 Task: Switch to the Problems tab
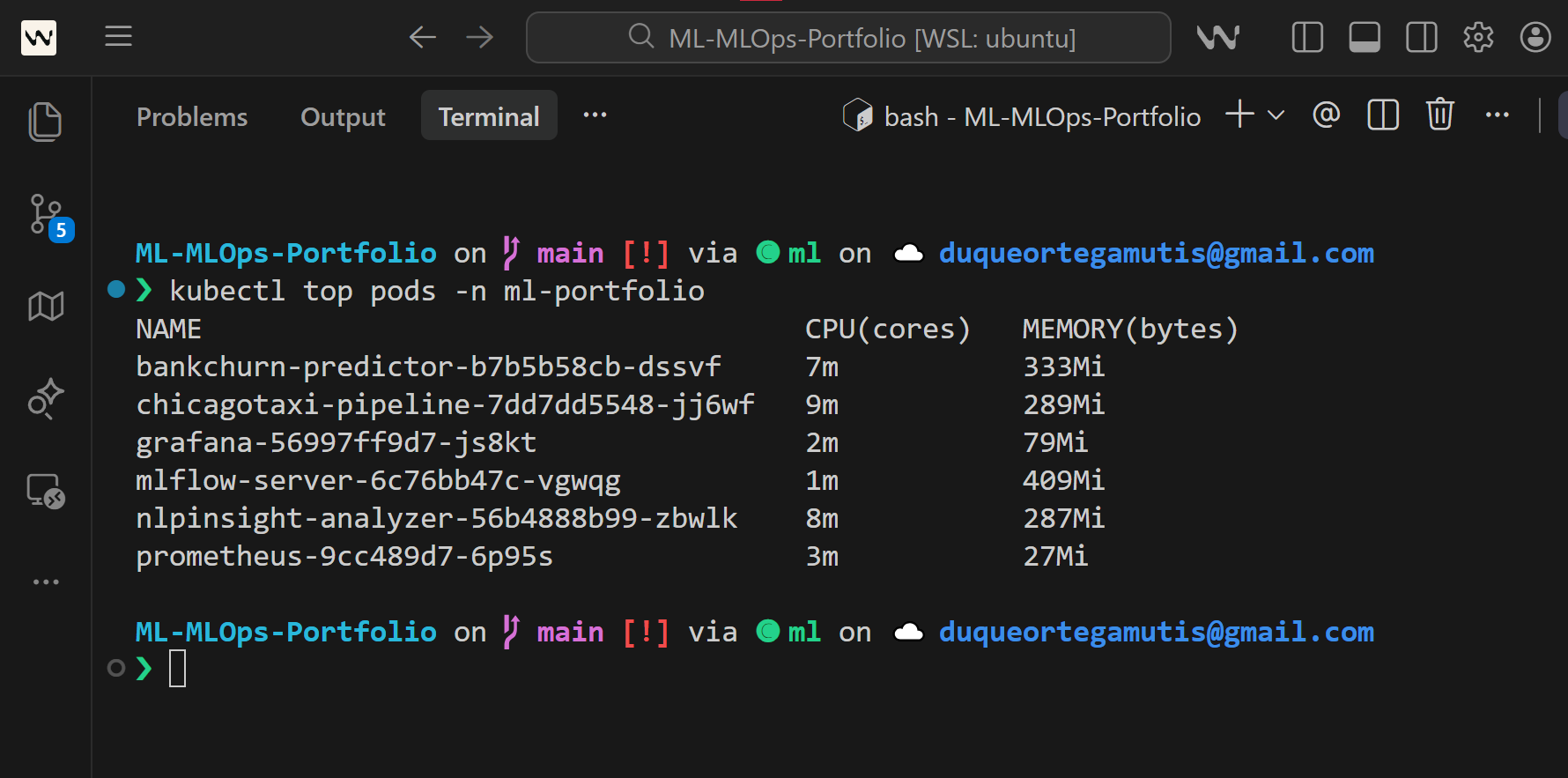192,116
